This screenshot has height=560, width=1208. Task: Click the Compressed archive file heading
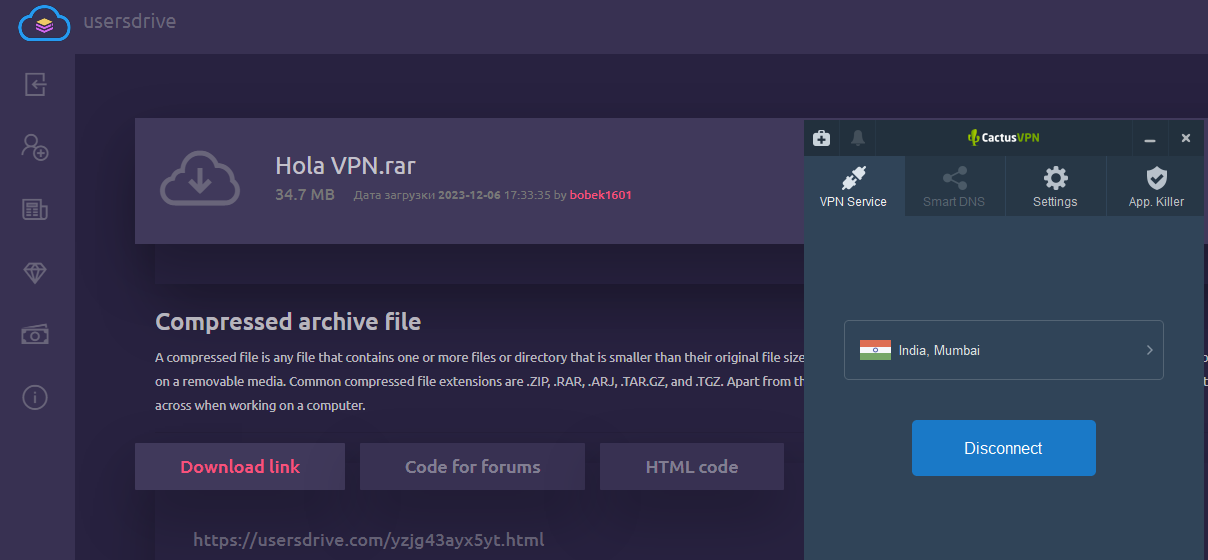288,322
